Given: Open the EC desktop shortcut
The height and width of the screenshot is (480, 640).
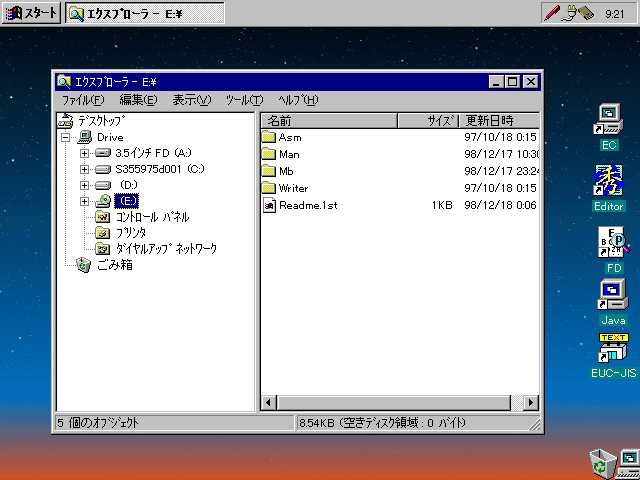Looking at the screenshot, I should pos(608,119).
